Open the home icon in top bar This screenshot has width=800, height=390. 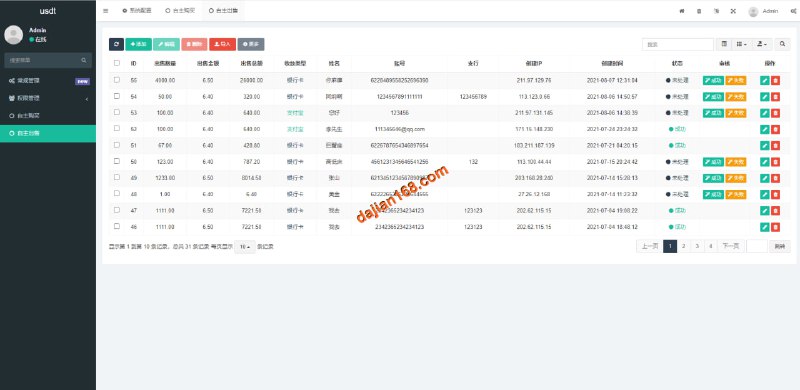[x=682, y=11]
